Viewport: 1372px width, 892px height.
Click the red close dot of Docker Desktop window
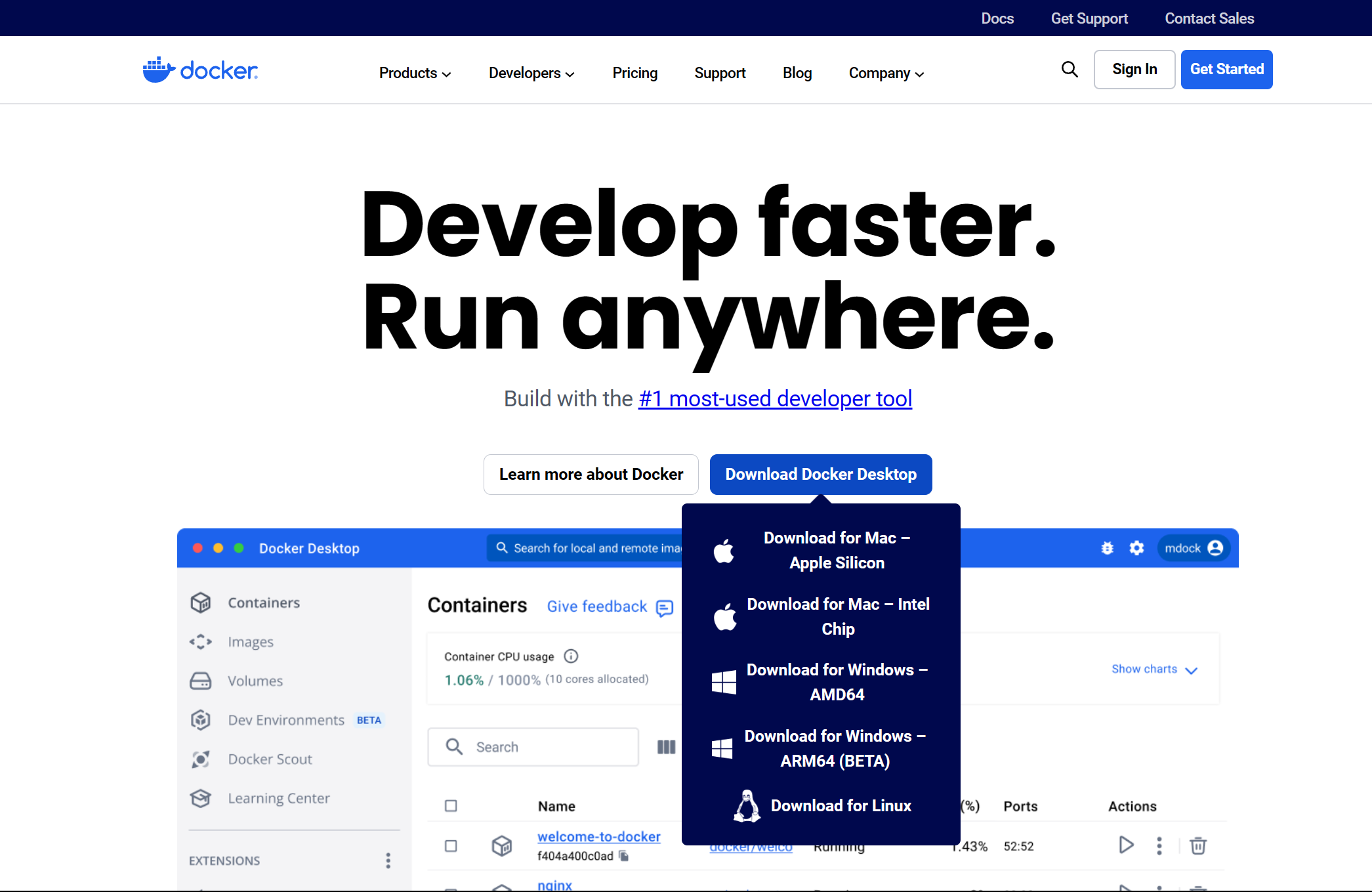tap(197, 548)
